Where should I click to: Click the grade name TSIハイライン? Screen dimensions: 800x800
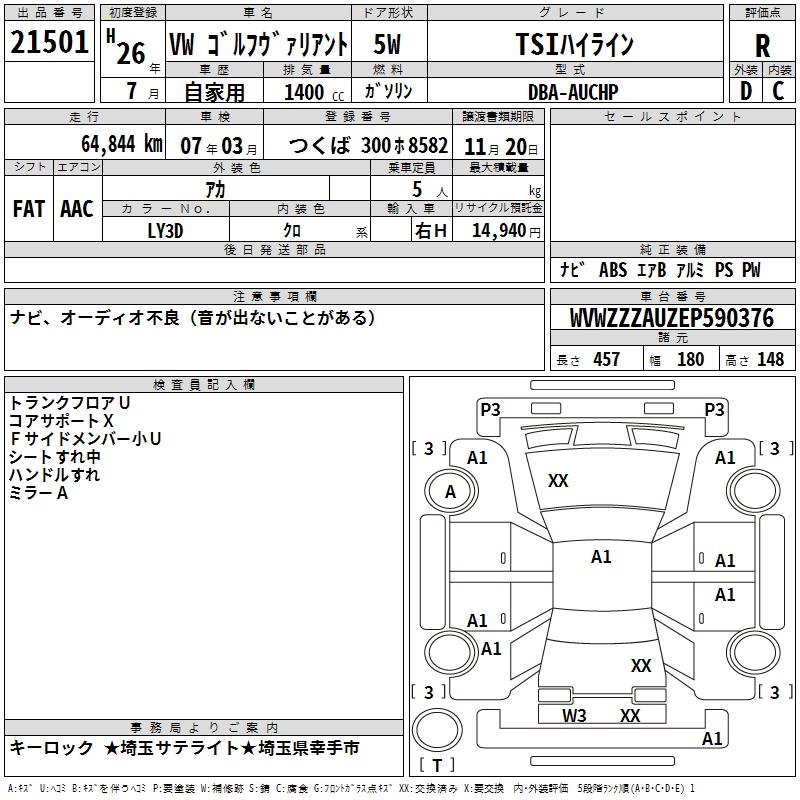[x=574, y=44]
